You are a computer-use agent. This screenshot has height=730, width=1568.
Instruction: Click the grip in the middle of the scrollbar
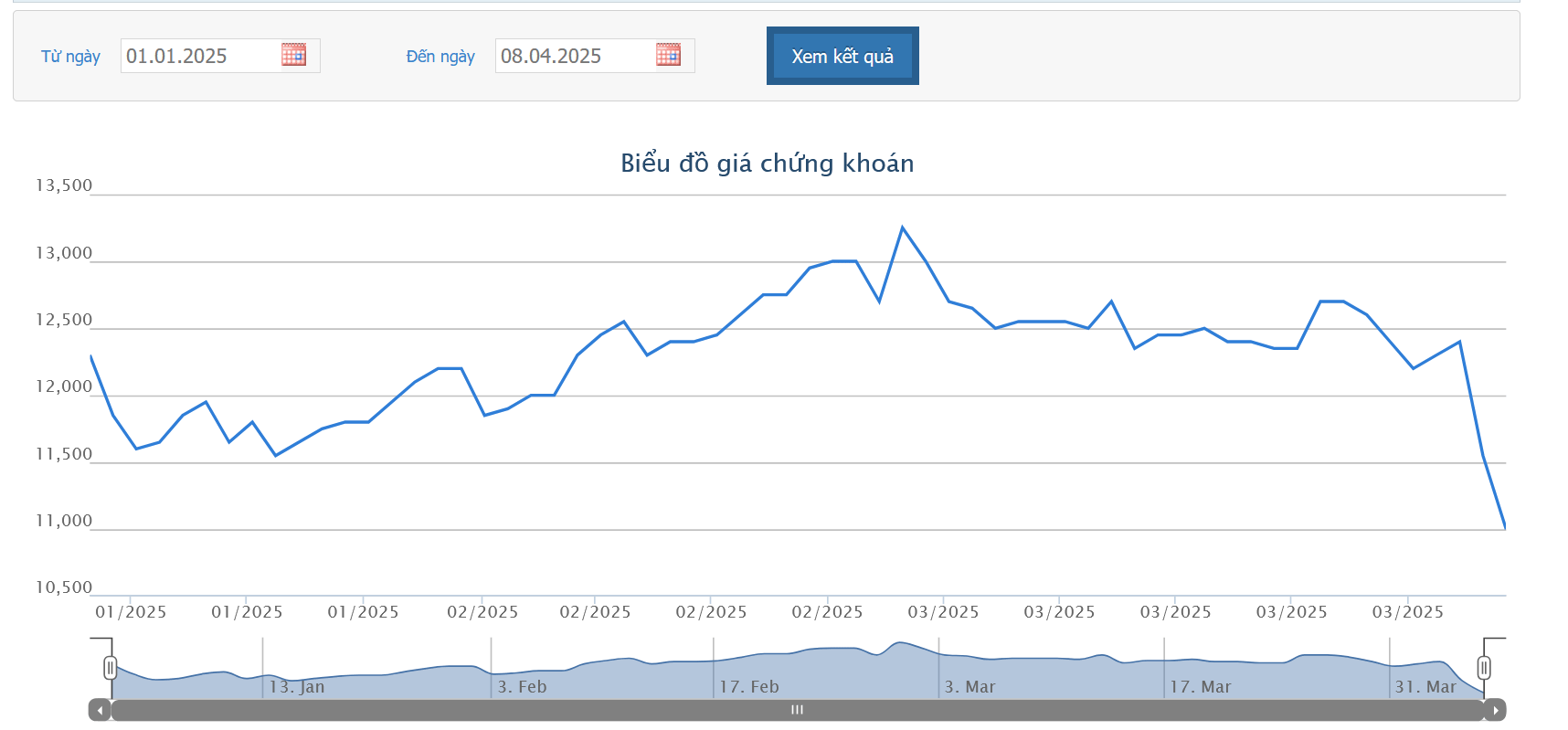(797, 710)
